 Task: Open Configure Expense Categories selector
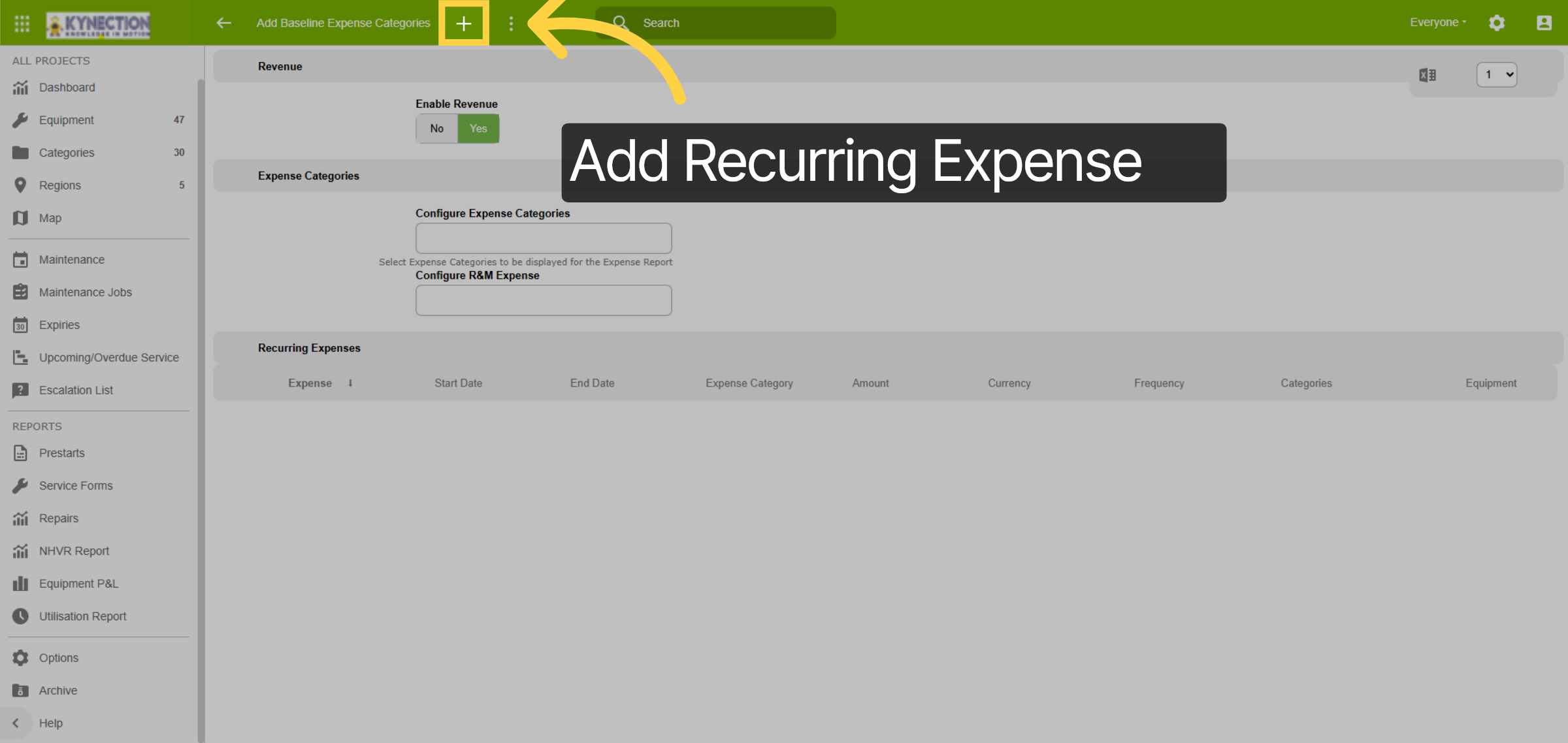[x=544, y=238]
